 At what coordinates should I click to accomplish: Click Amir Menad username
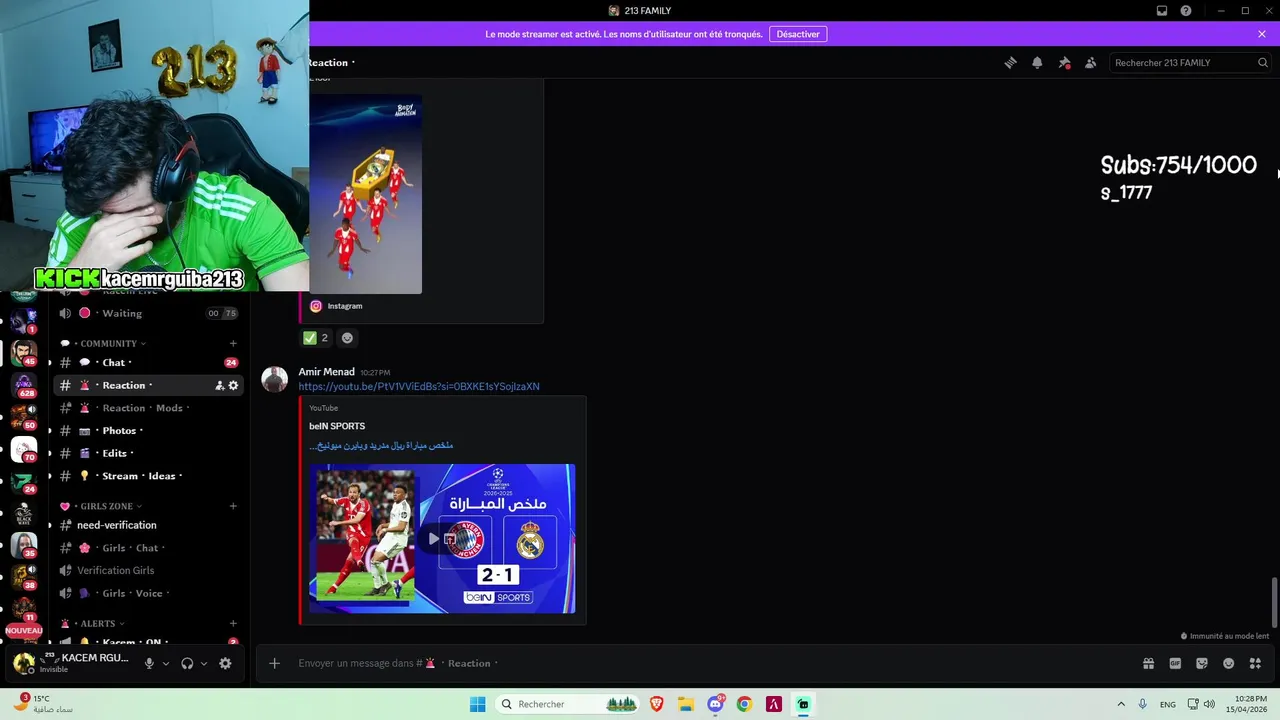[326, 372]
